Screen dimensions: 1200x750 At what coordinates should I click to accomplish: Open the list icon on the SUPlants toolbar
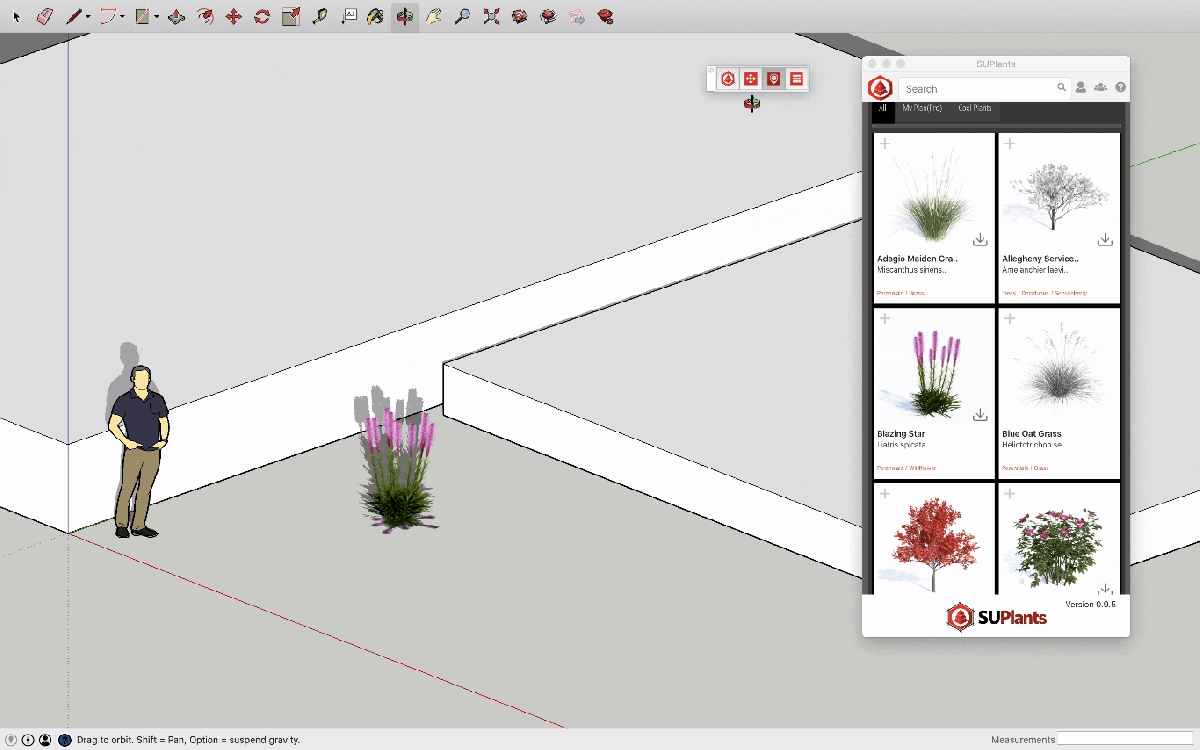(796, 78)
